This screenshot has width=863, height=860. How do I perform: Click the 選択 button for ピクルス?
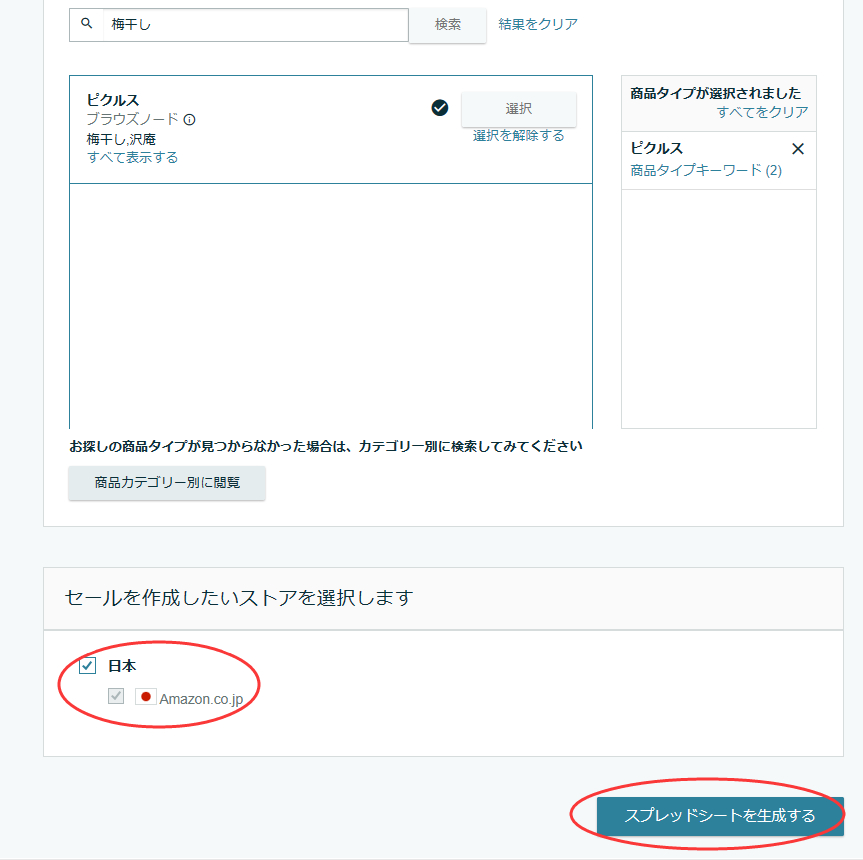pos(518,109)
